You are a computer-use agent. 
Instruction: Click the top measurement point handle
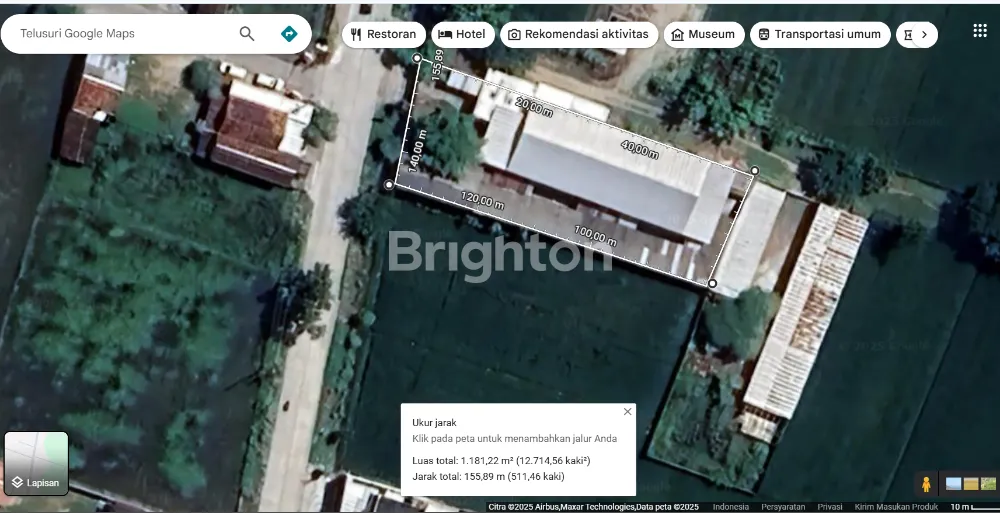417,58
